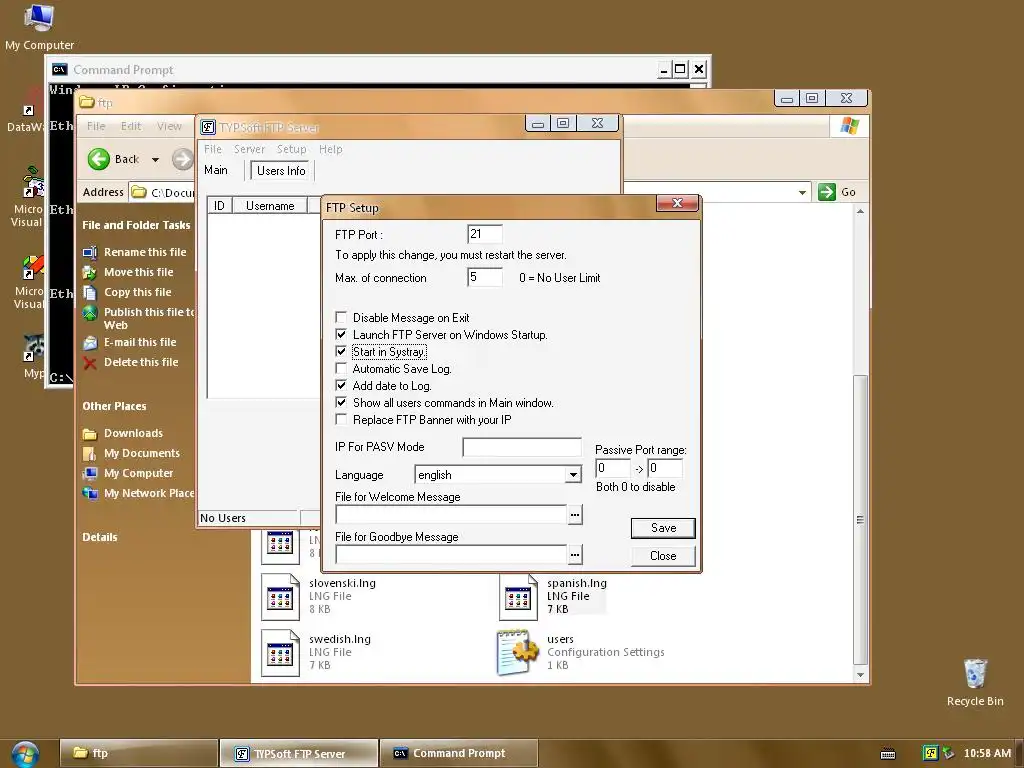Select the swedish.lng file icon
Image resolution: width=1024 pixels, height=768 pixels.
click(280, 652)
